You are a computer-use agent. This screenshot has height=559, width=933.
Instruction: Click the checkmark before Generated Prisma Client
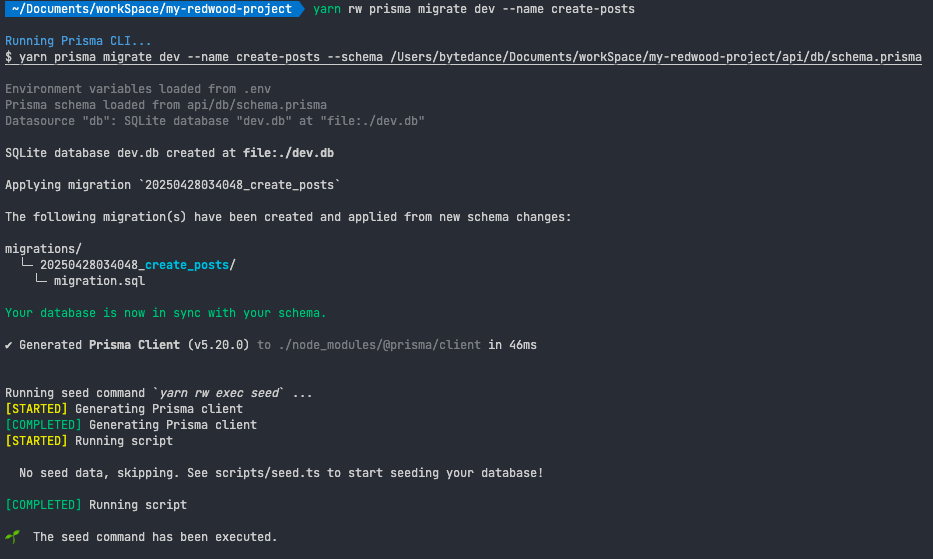[8, 345]
